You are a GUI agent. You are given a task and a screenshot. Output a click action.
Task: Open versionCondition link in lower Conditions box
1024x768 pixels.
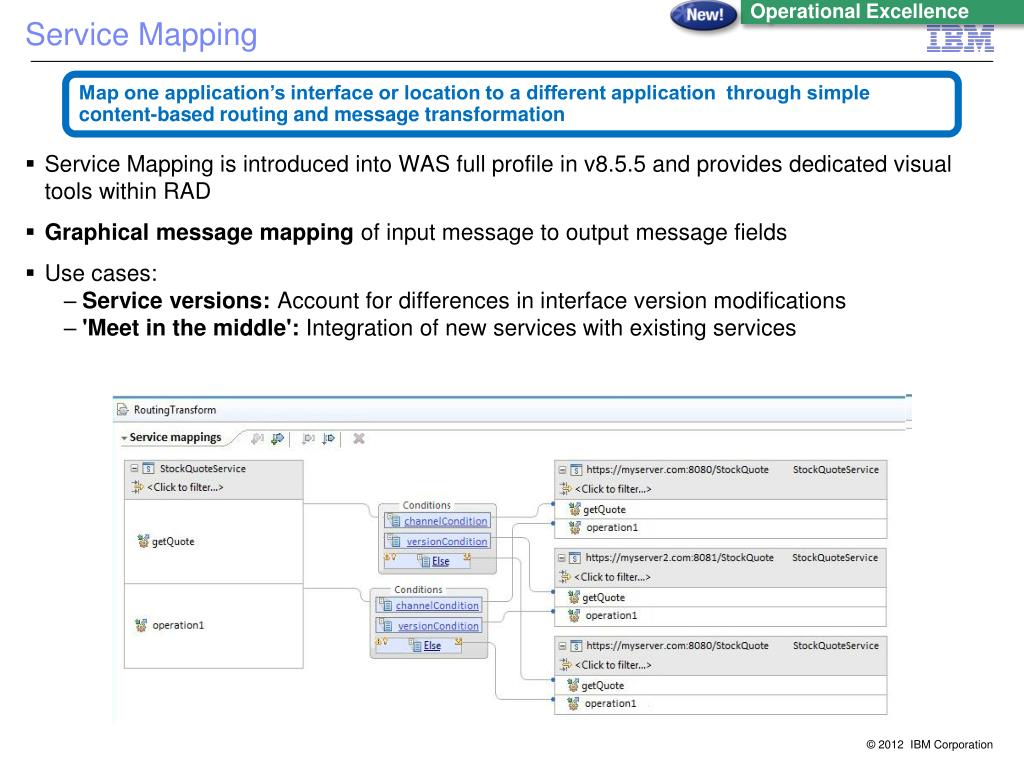pyautogui.click(x=438, y=626)
